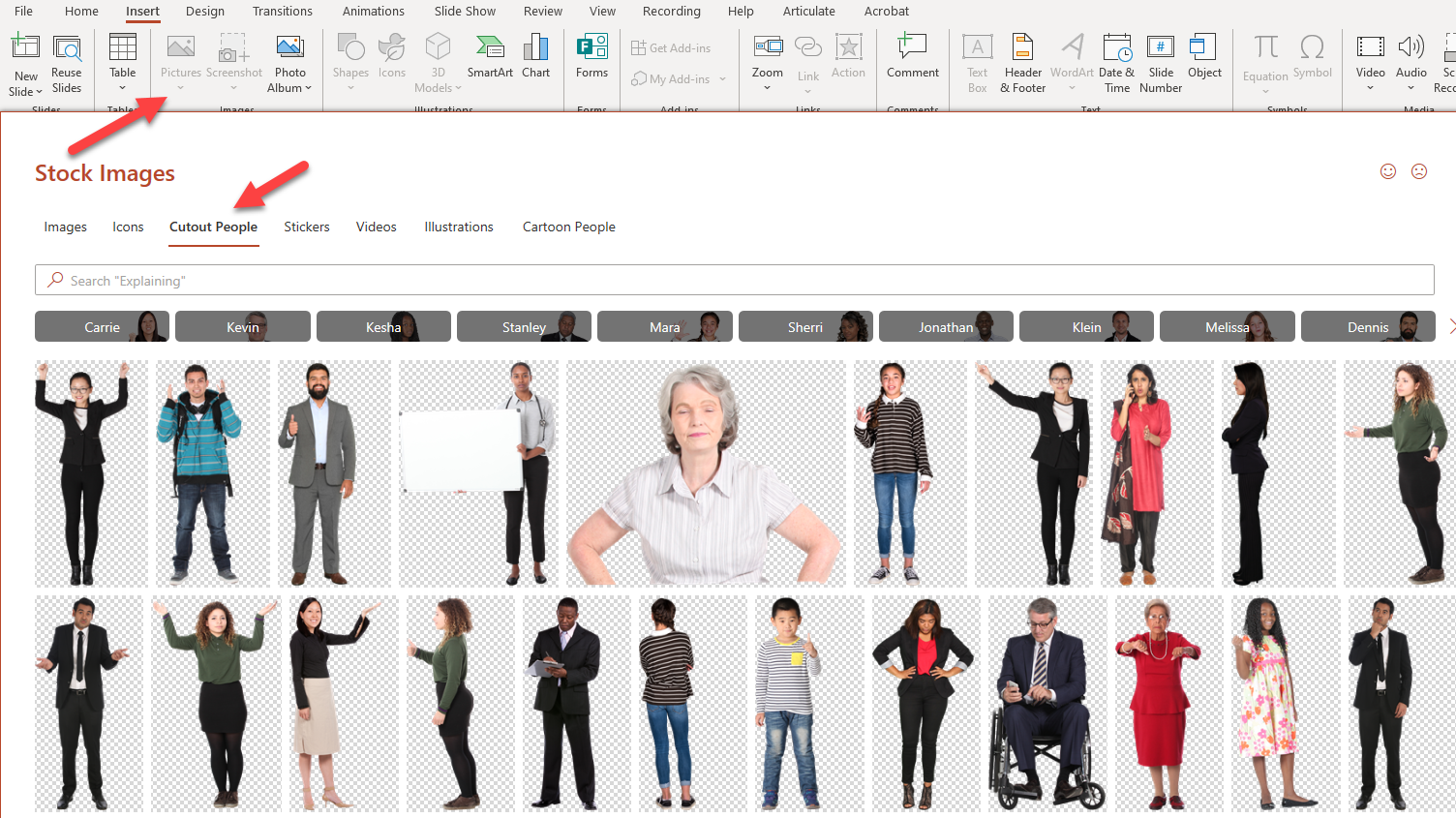Viewport: 1456px width, 818px height.
Task: Choose the Melissa person filter
Action: 1227,327
